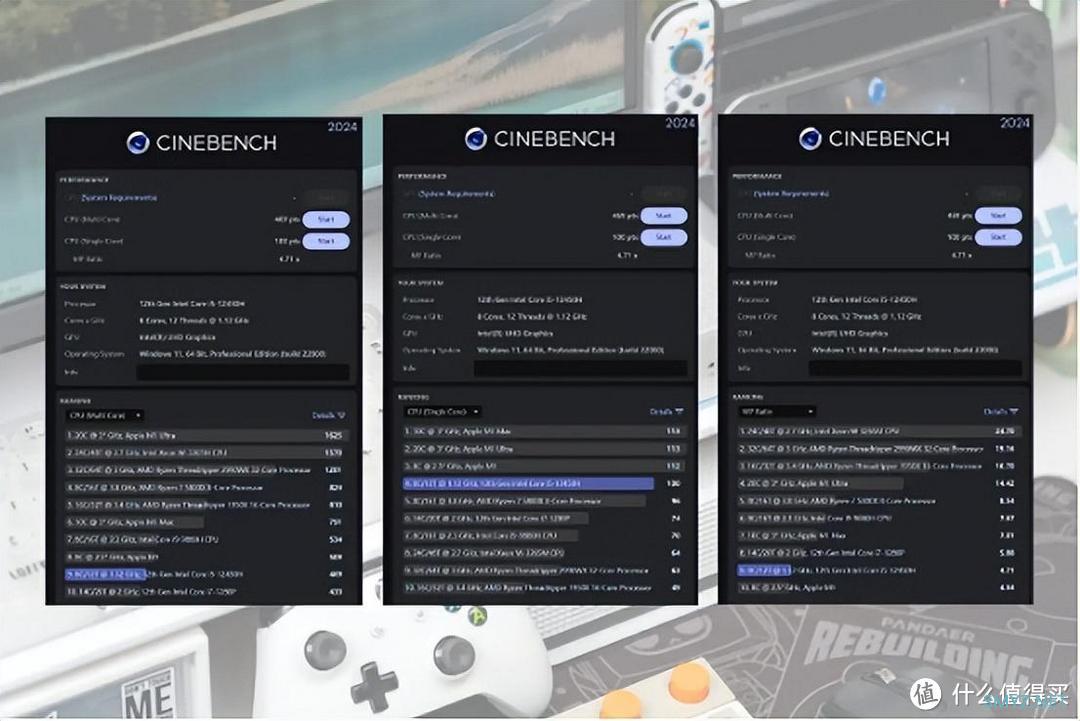Start the CPU Multi Core test in left window
1080x721 pixels.
pyautogui.click(x=326, y=219)
